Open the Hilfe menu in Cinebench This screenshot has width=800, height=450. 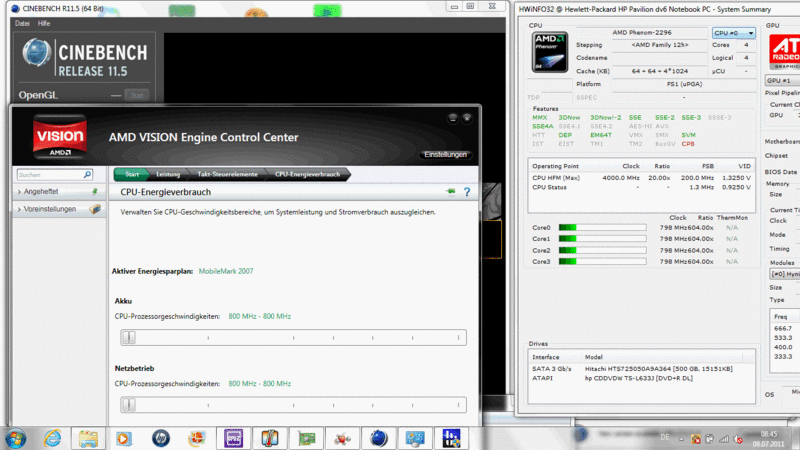click(44, 23)
